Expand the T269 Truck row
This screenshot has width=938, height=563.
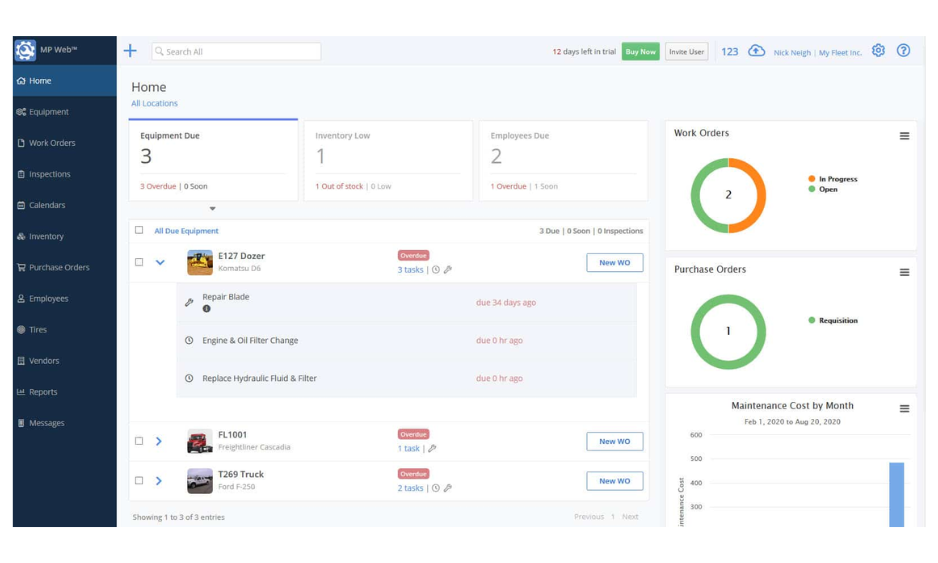pyautogui.click(x=159, y=481)
